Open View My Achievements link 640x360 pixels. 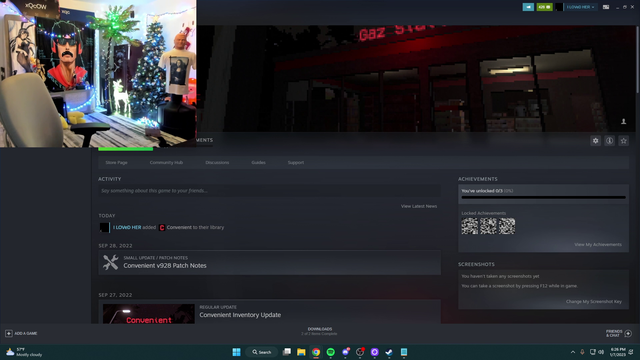coord(598,244)
